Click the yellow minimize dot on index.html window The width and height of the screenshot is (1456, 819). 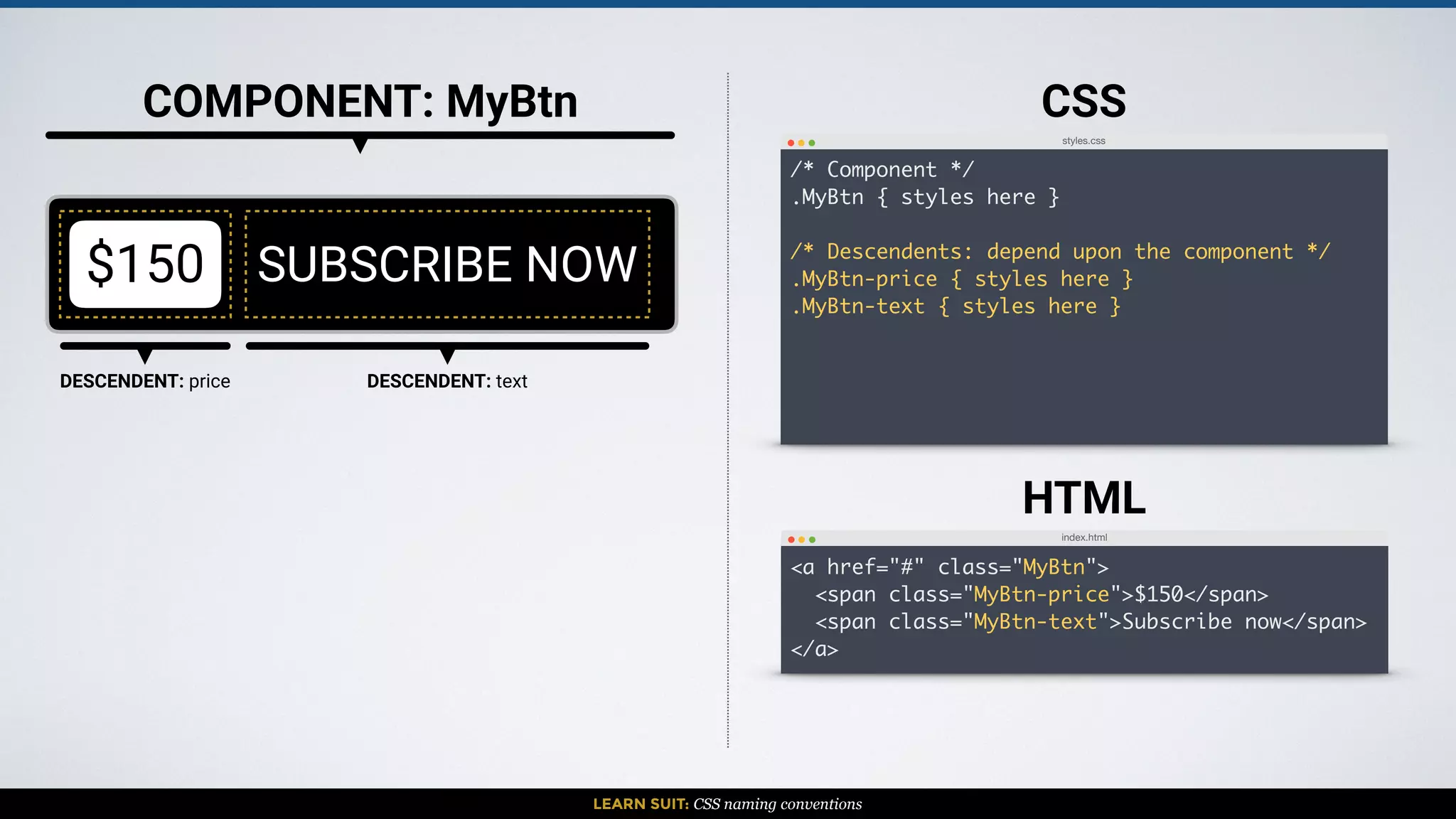pos(802,540)
